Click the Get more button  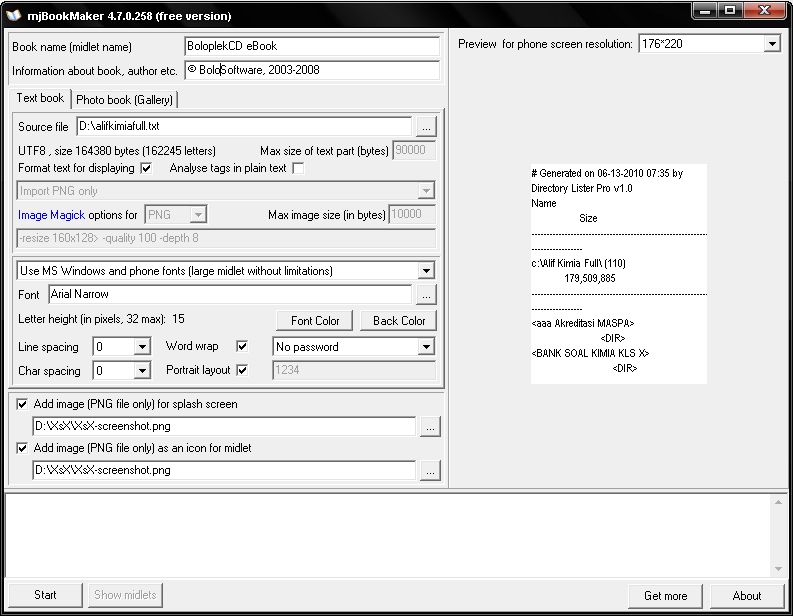point(666,596)
